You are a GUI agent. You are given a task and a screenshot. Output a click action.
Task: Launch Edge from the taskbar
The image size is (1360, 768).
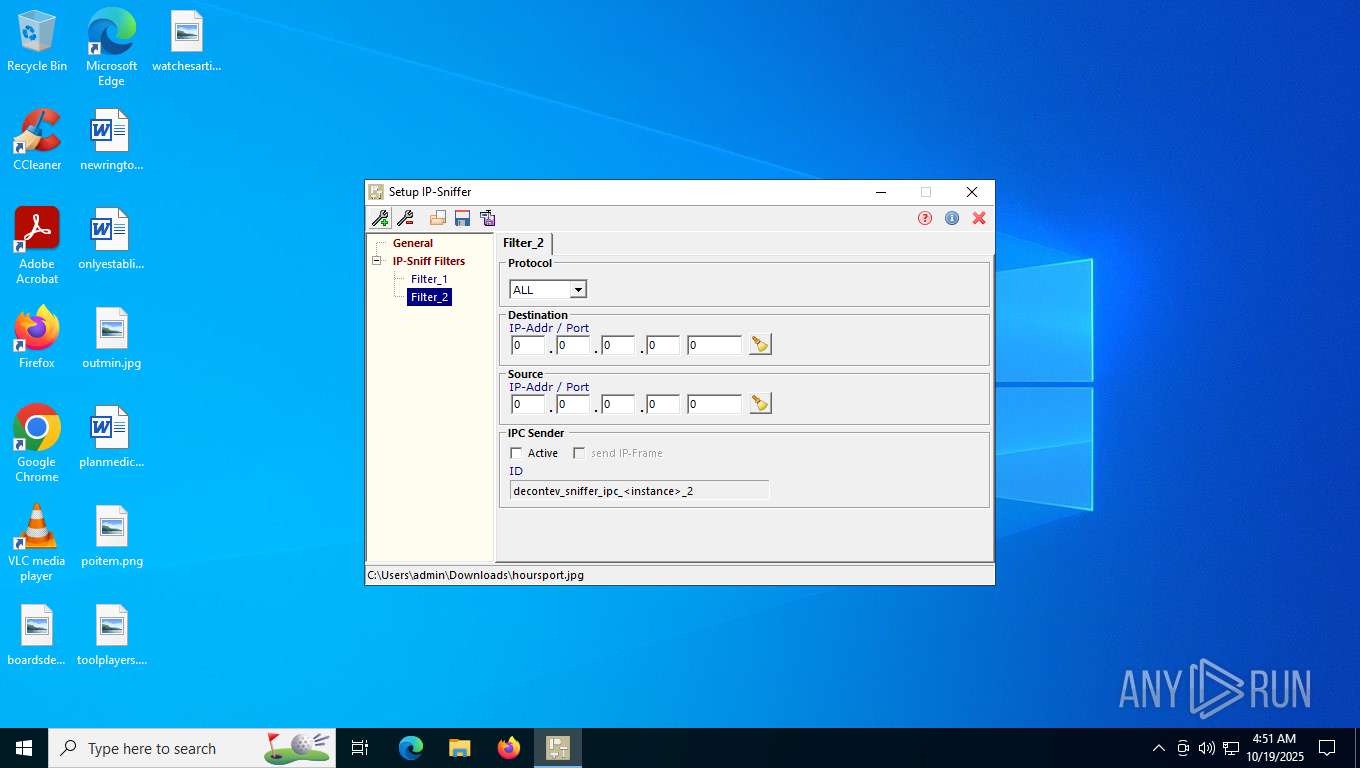(411, 748)
